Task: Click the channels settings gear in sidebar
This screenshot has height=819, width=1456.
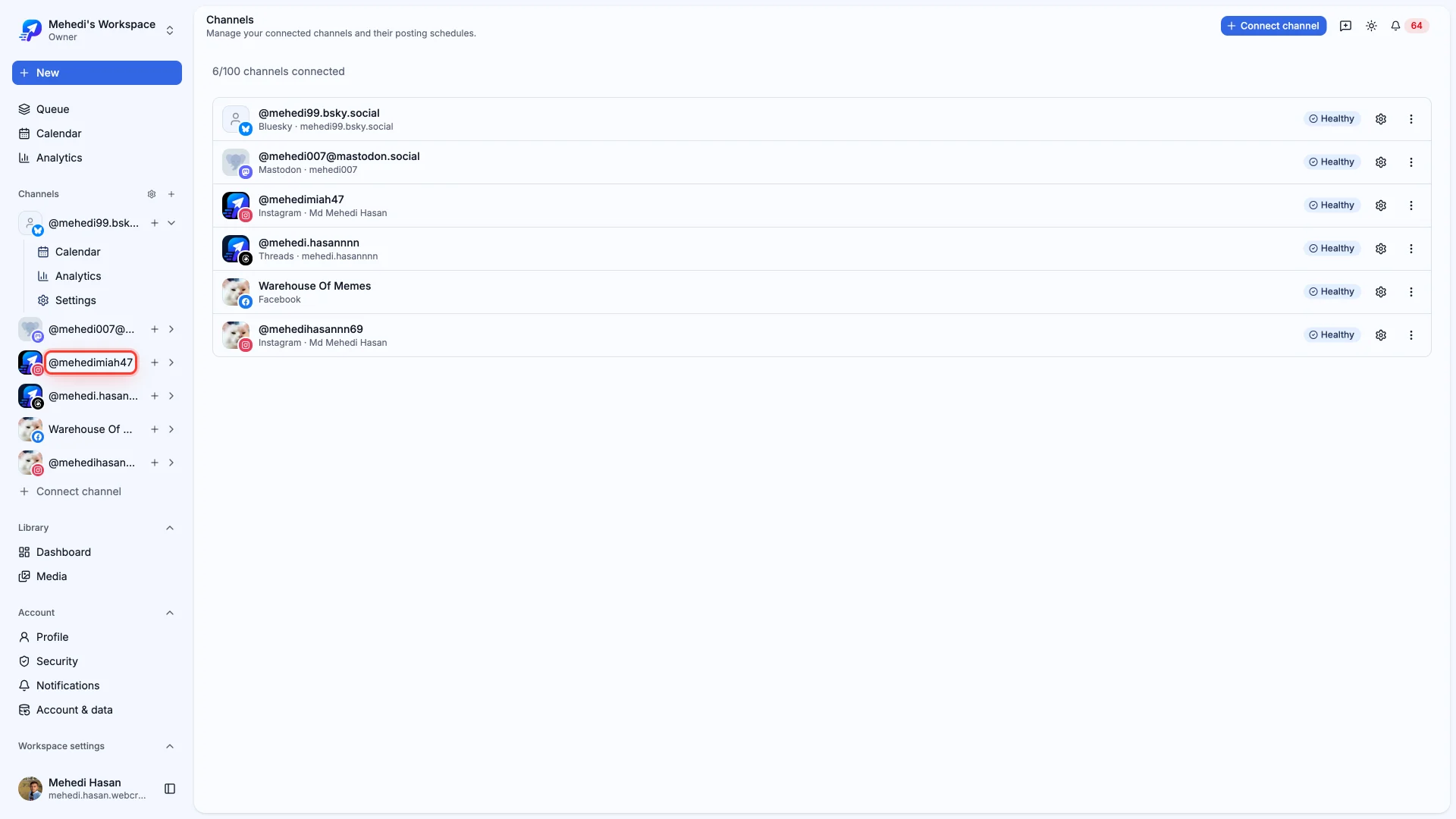Action: (x=152, y=194)
